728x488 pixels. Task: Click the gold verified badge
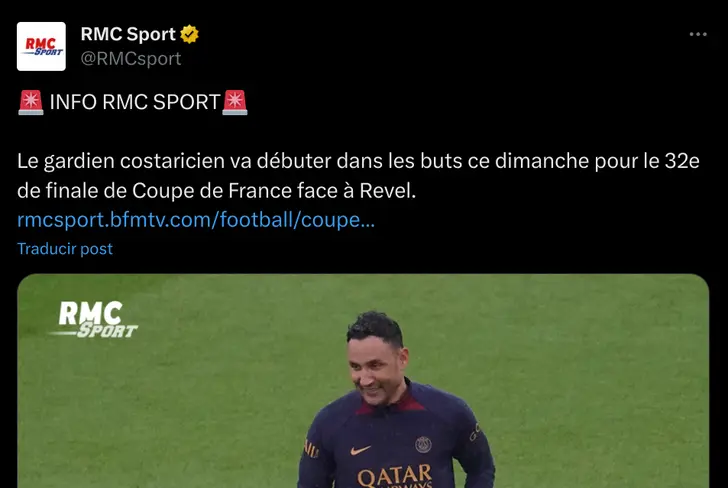(x=189, y=34)
